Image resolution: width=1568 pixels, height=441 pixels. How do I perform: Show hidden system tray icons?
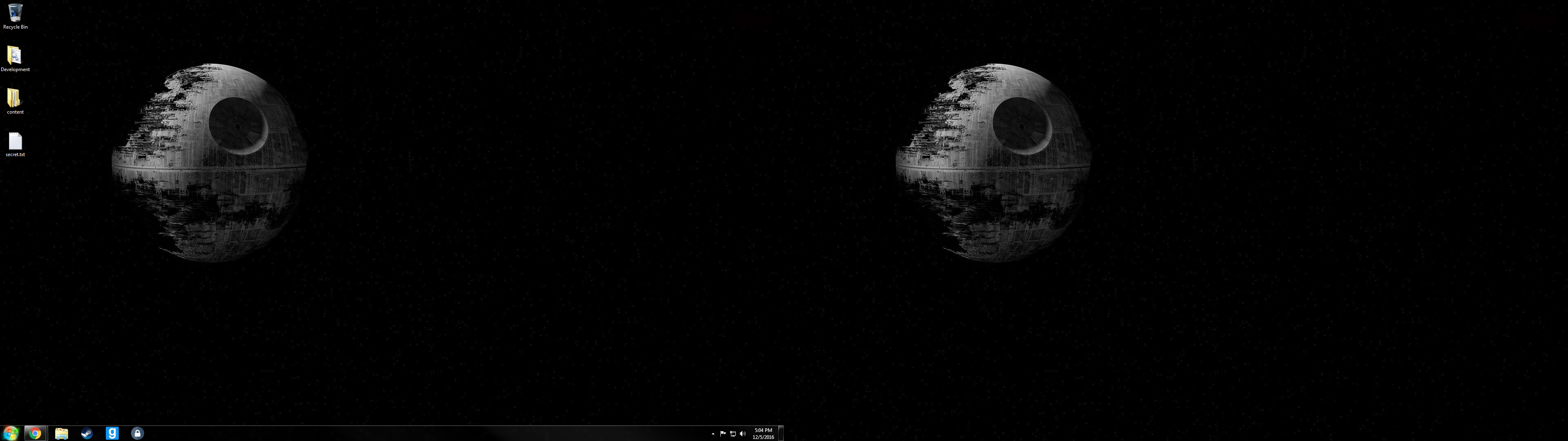tap(713, 434)
